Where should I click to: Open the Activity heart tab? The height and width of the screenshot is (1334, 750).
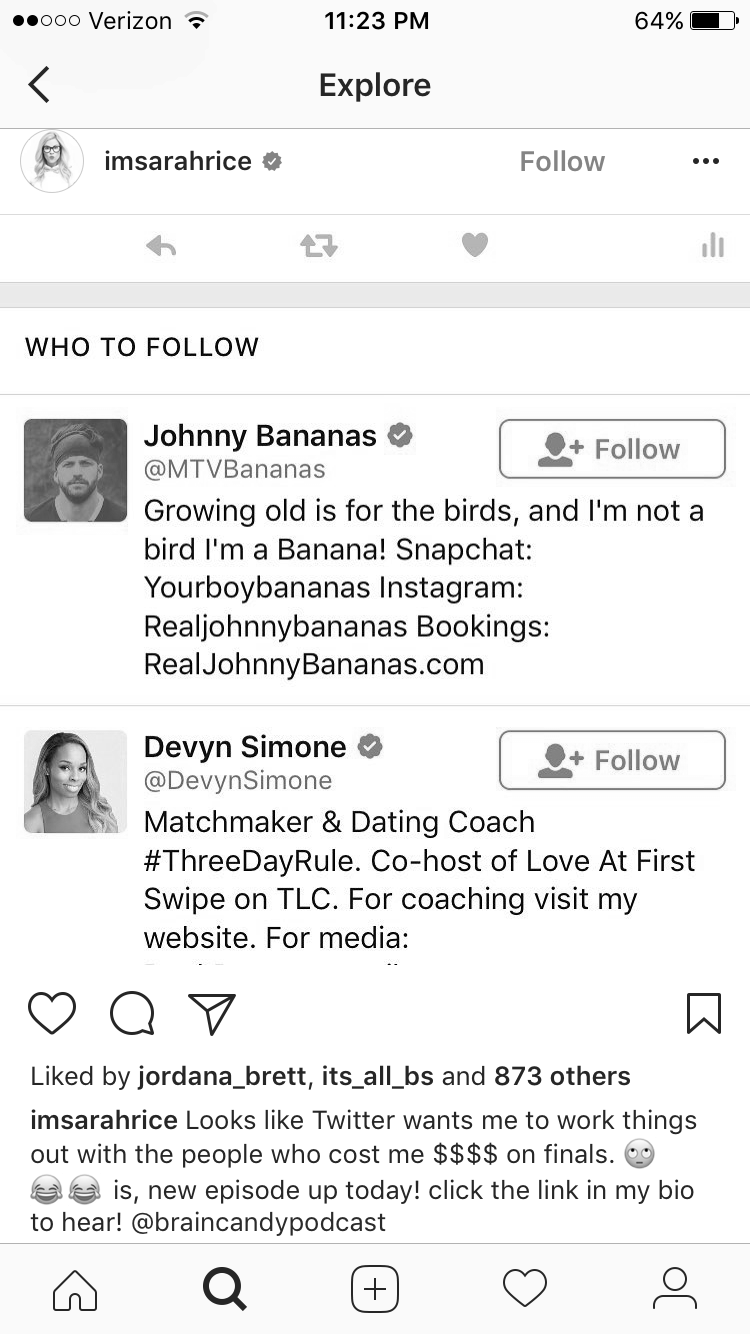[x=525, y=1289]
